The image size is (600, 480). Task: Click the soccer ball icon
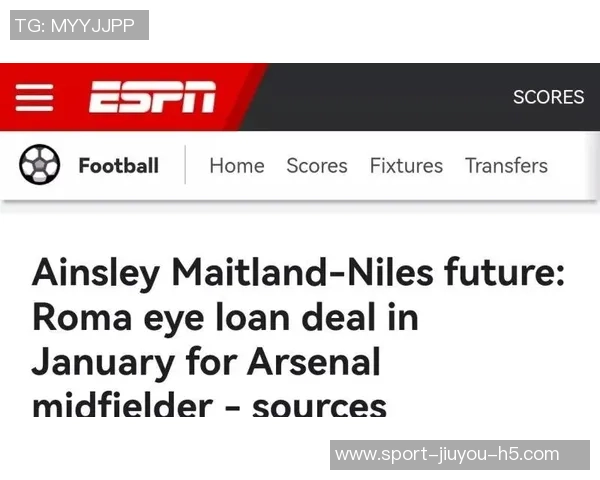(40, 165)
